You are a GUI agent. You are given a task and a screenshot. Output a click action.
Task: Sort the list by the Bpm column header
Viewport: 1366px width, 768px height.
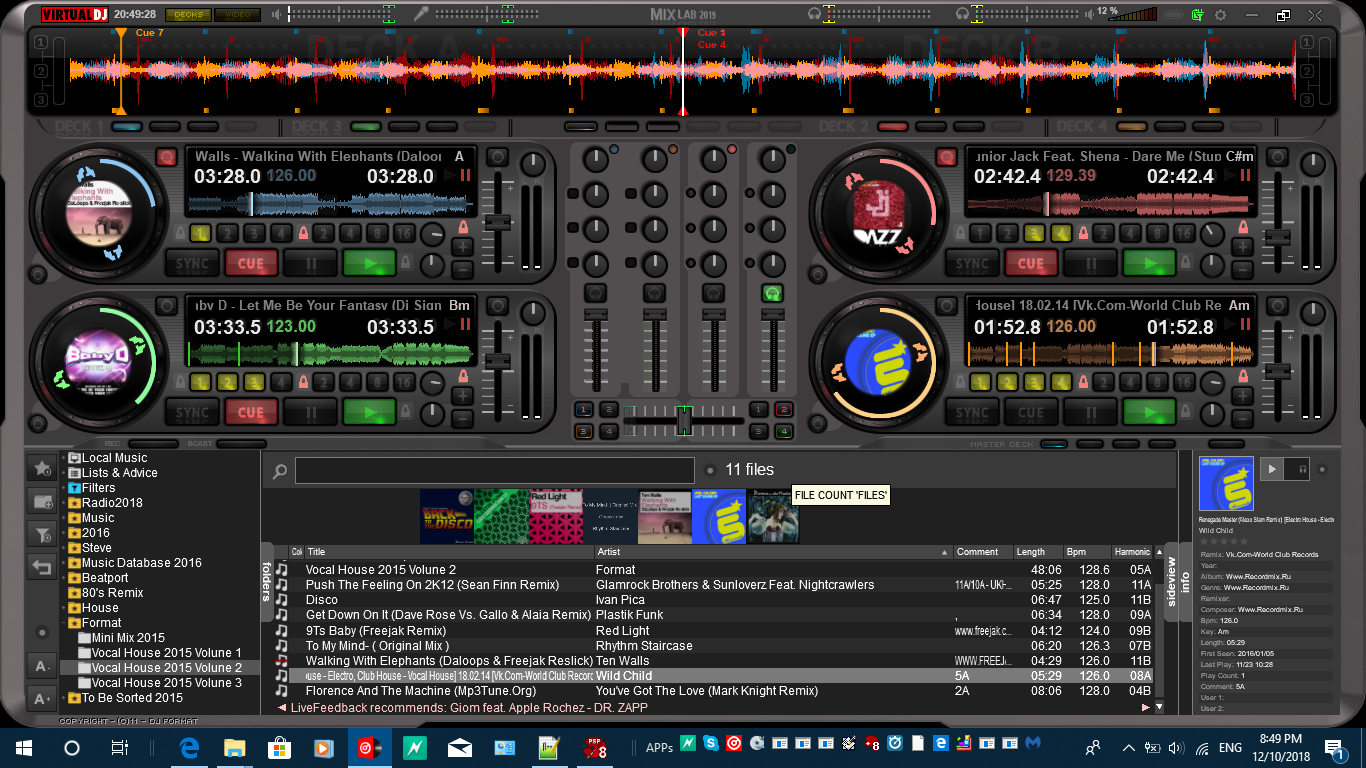pyautogui.click(x=1087, y=552)
